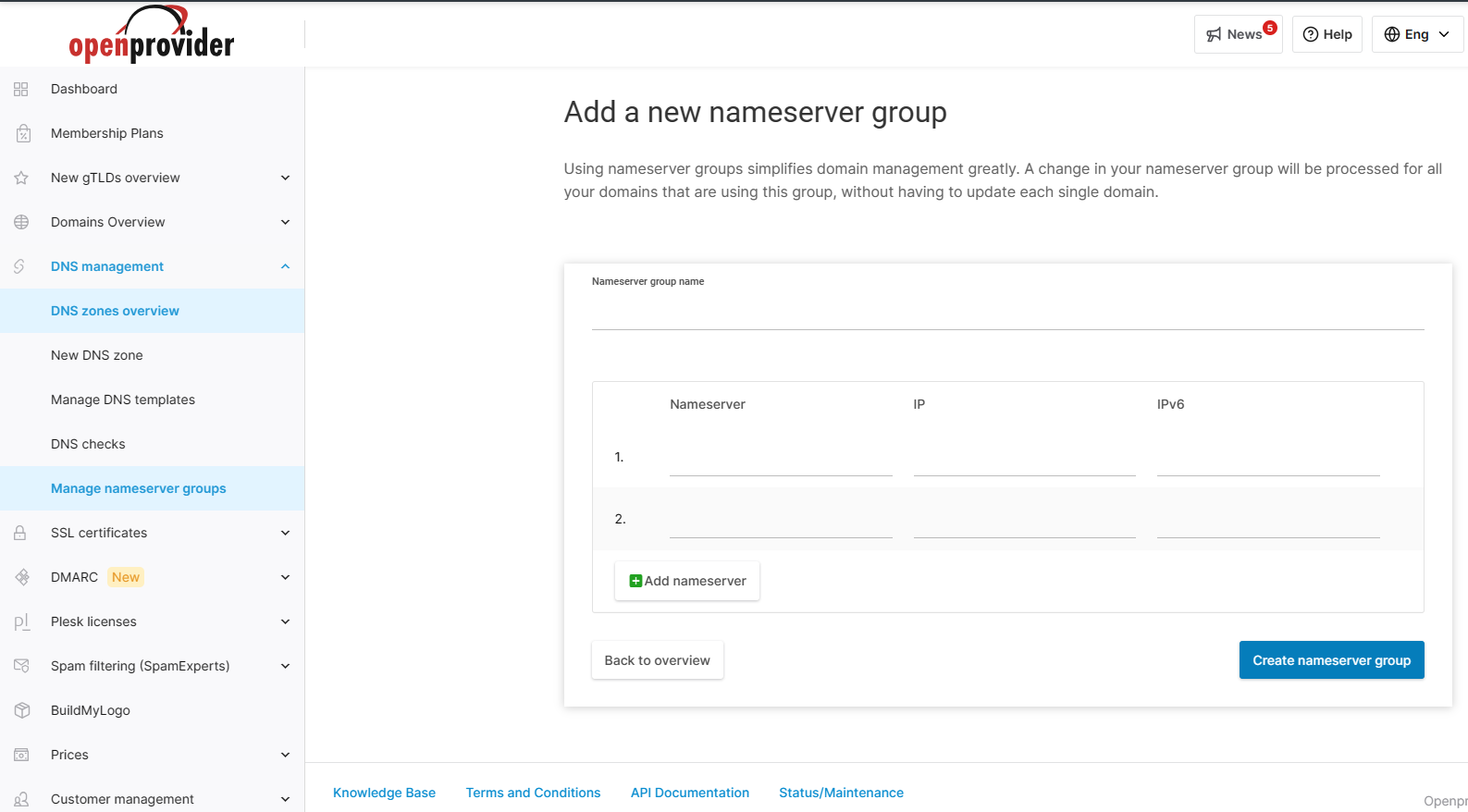This screenshot has width=1468, height=812.
Task: Focus the IPv6 field in row 1
Action: click(x=1268, y=460)
